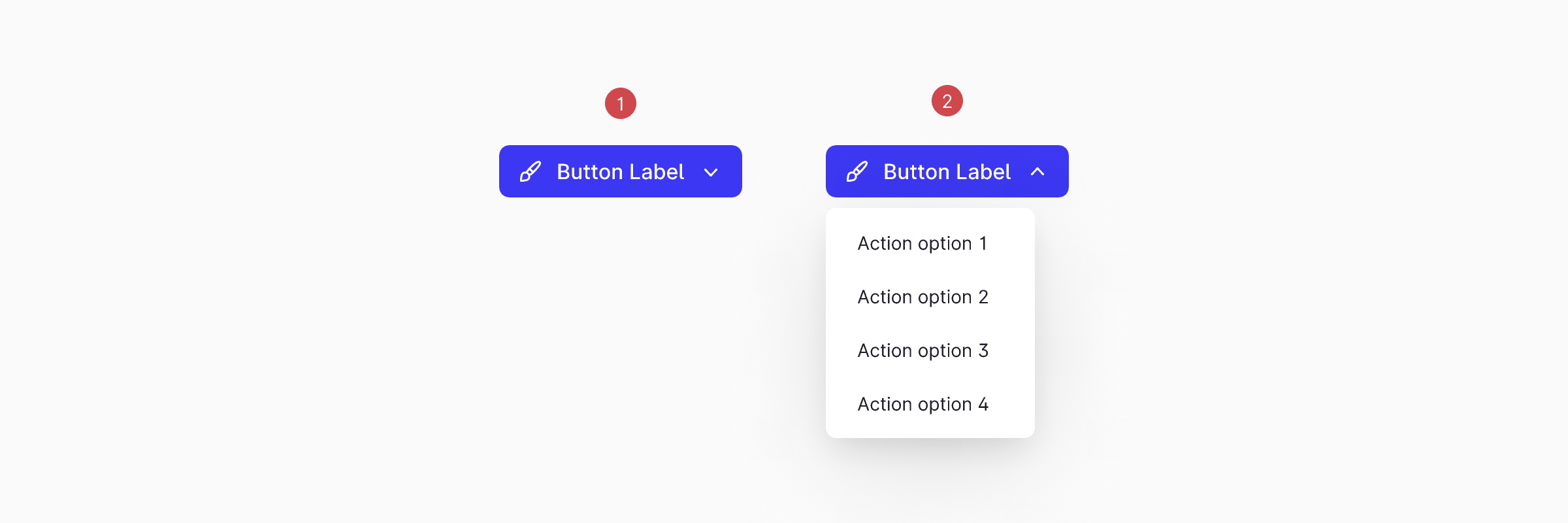Select Action option 1 from the menu
The height and width of the screenshot is (523, 1568).
(x=923, y=243)
